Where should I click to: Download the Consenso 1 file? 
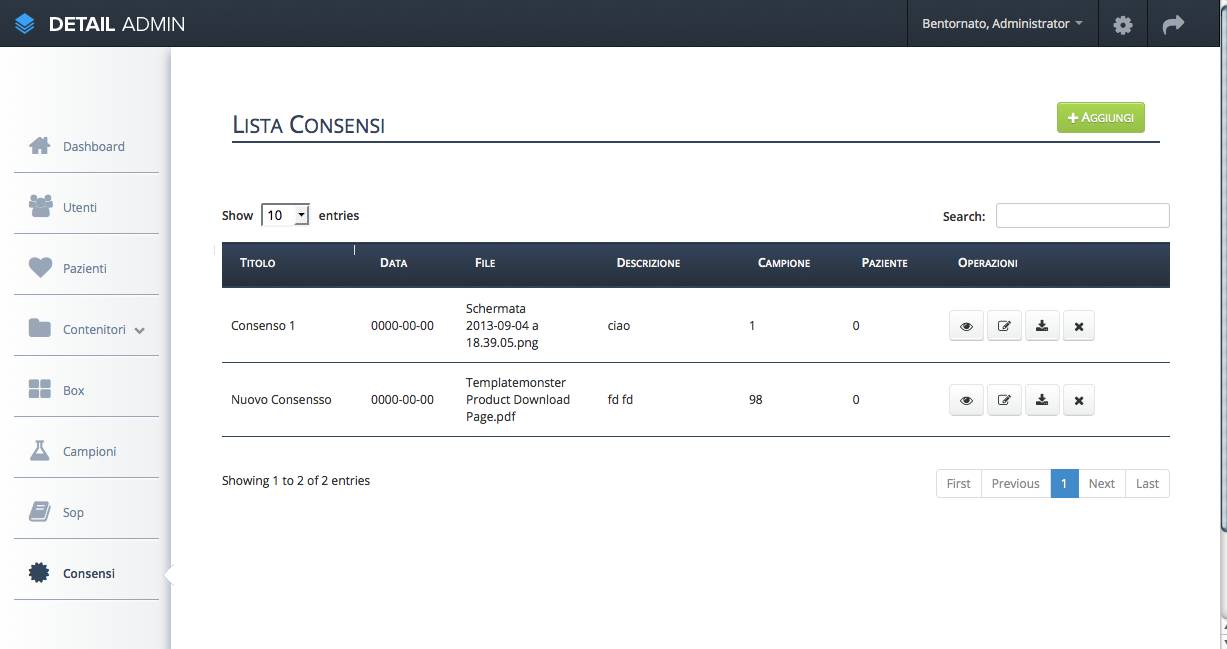point(1042,326)
